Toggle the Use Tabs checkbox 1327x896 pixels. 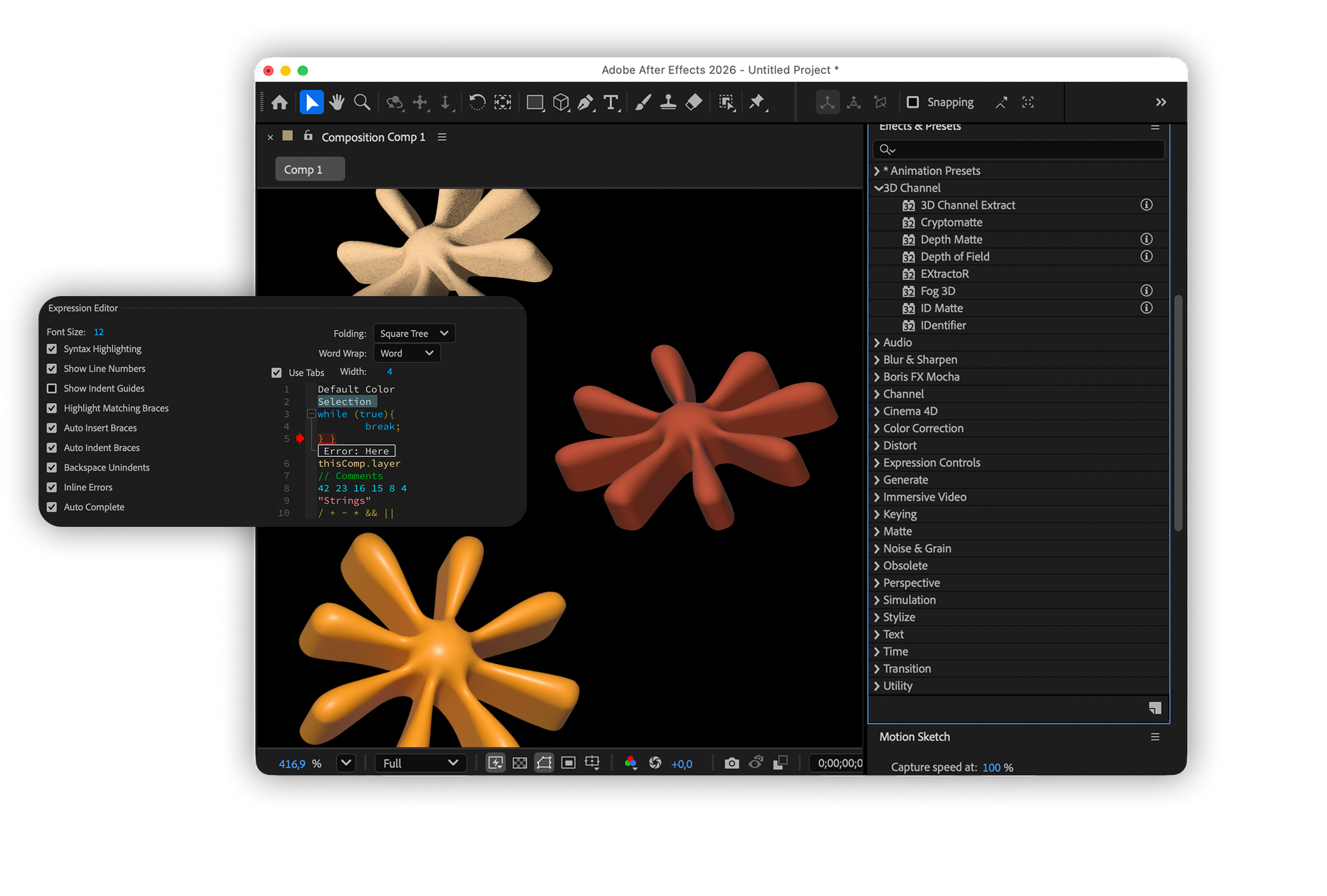(x=276, y=372)
